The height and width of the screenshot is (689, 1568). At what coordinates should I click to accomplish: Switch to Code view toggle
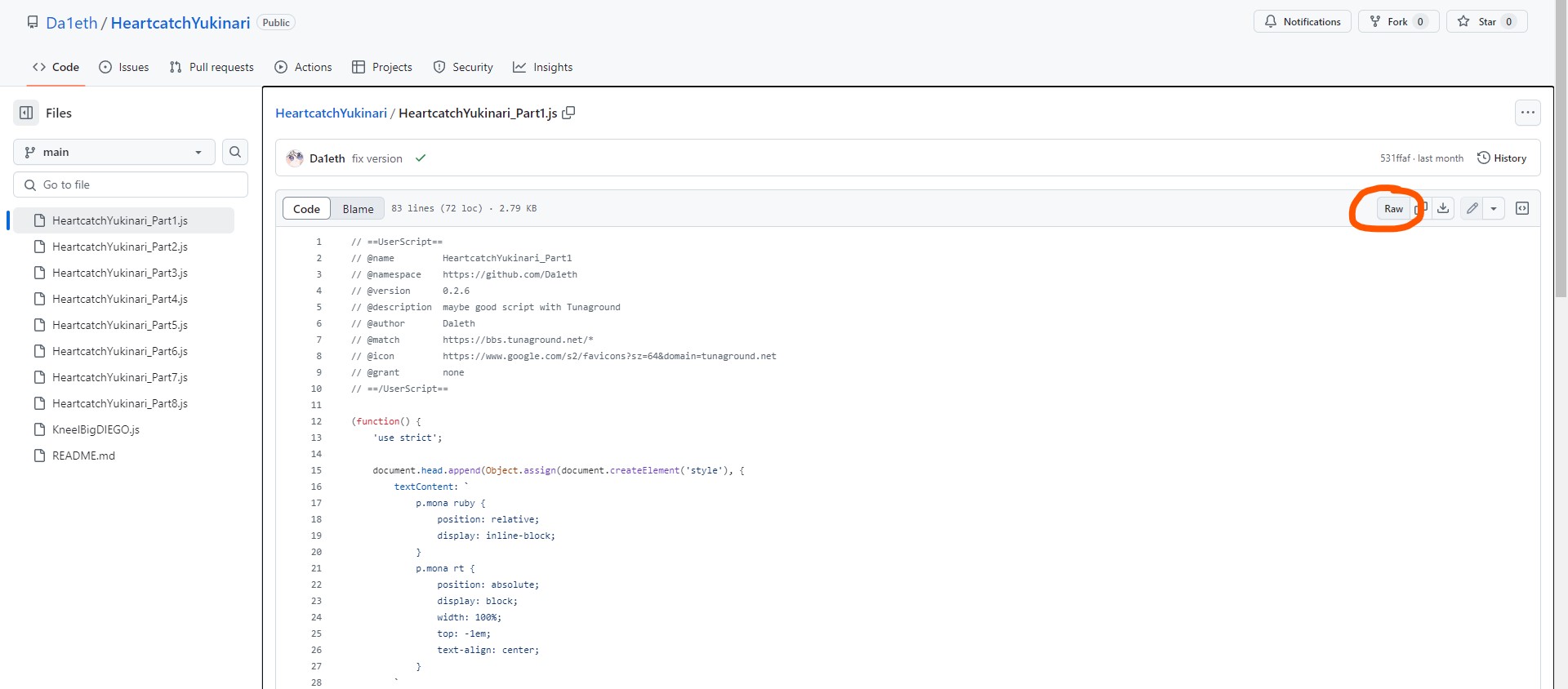pyautogui.click(x=306, y=209)
